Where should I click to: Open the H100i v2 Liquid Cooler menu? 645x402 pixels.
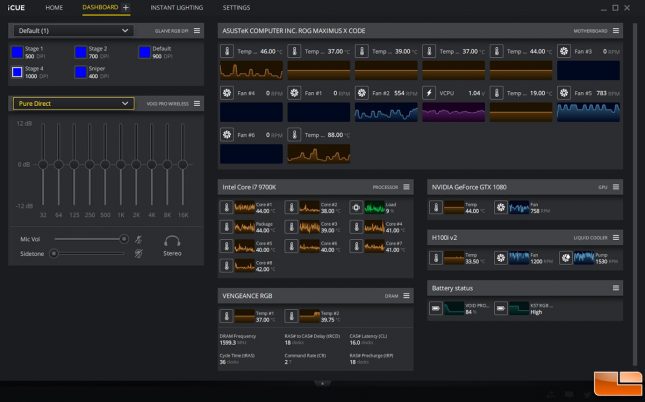pyautogui.click(x=616, y=237)
